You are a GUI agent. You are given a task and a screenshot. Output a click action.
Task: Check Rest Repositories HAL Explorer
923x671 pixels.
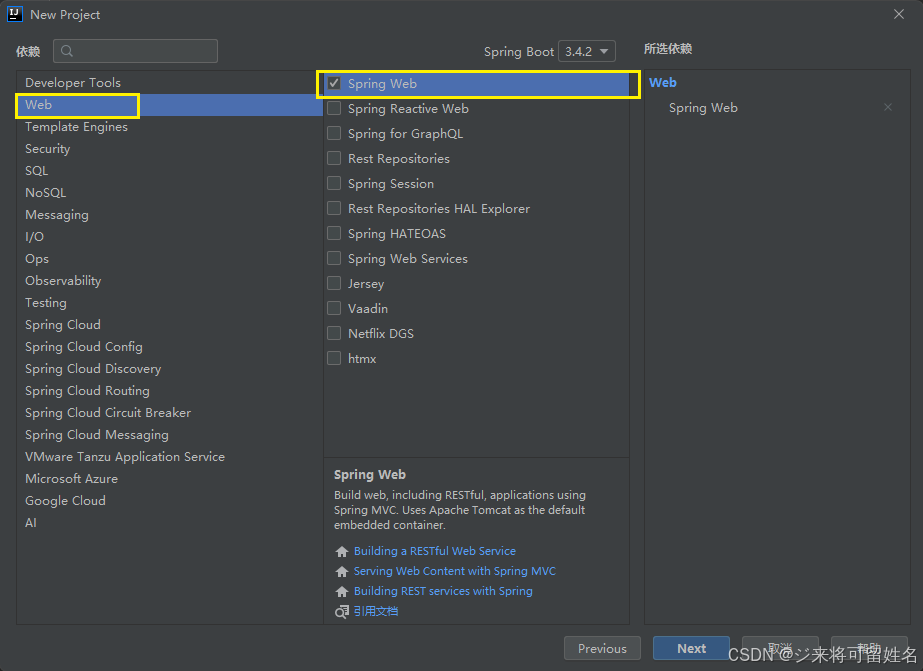[334, 208]
